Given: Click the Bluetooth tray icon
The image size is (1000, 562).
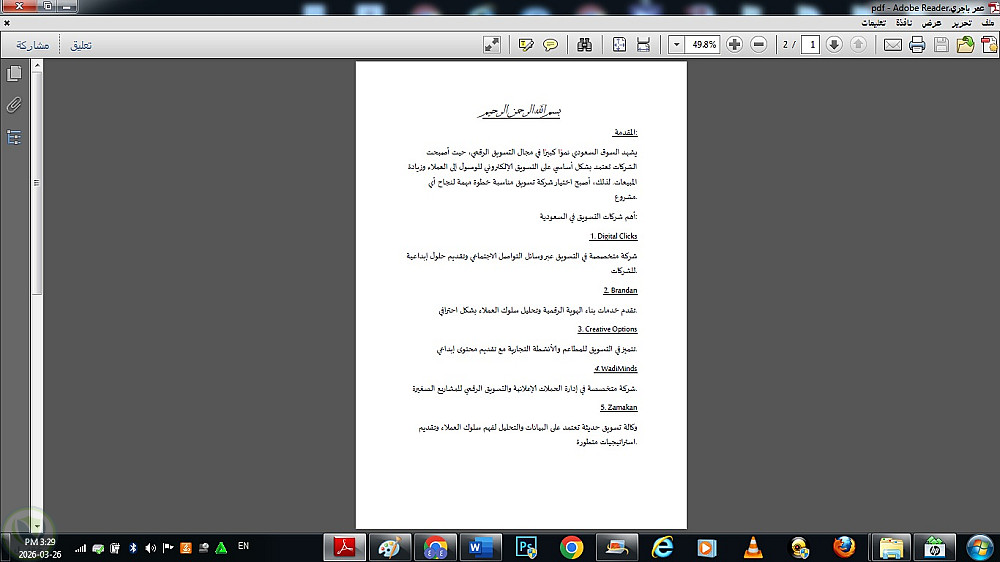Looking at the screenshot, I should [133, 548].
